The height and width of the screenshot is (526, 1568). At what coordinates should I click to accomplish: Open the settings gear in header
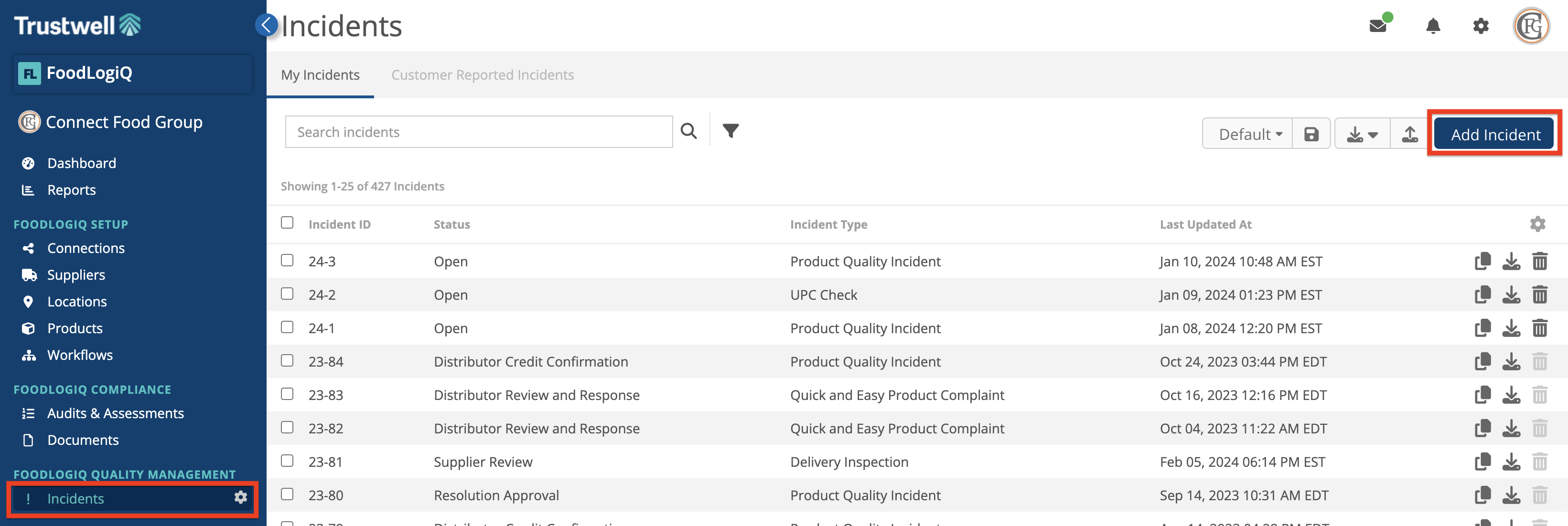pyautogui.click(x=1481, y=26)
